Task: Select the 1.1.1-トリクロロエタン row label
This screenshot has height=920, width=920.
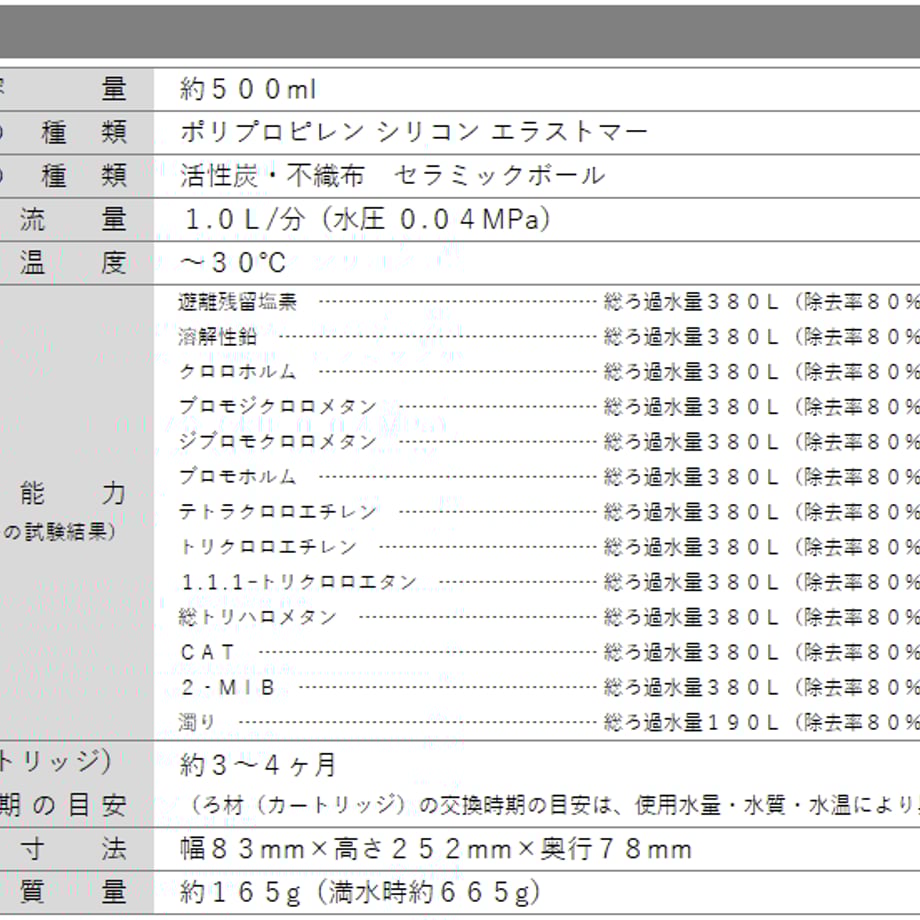Action: 299,582
